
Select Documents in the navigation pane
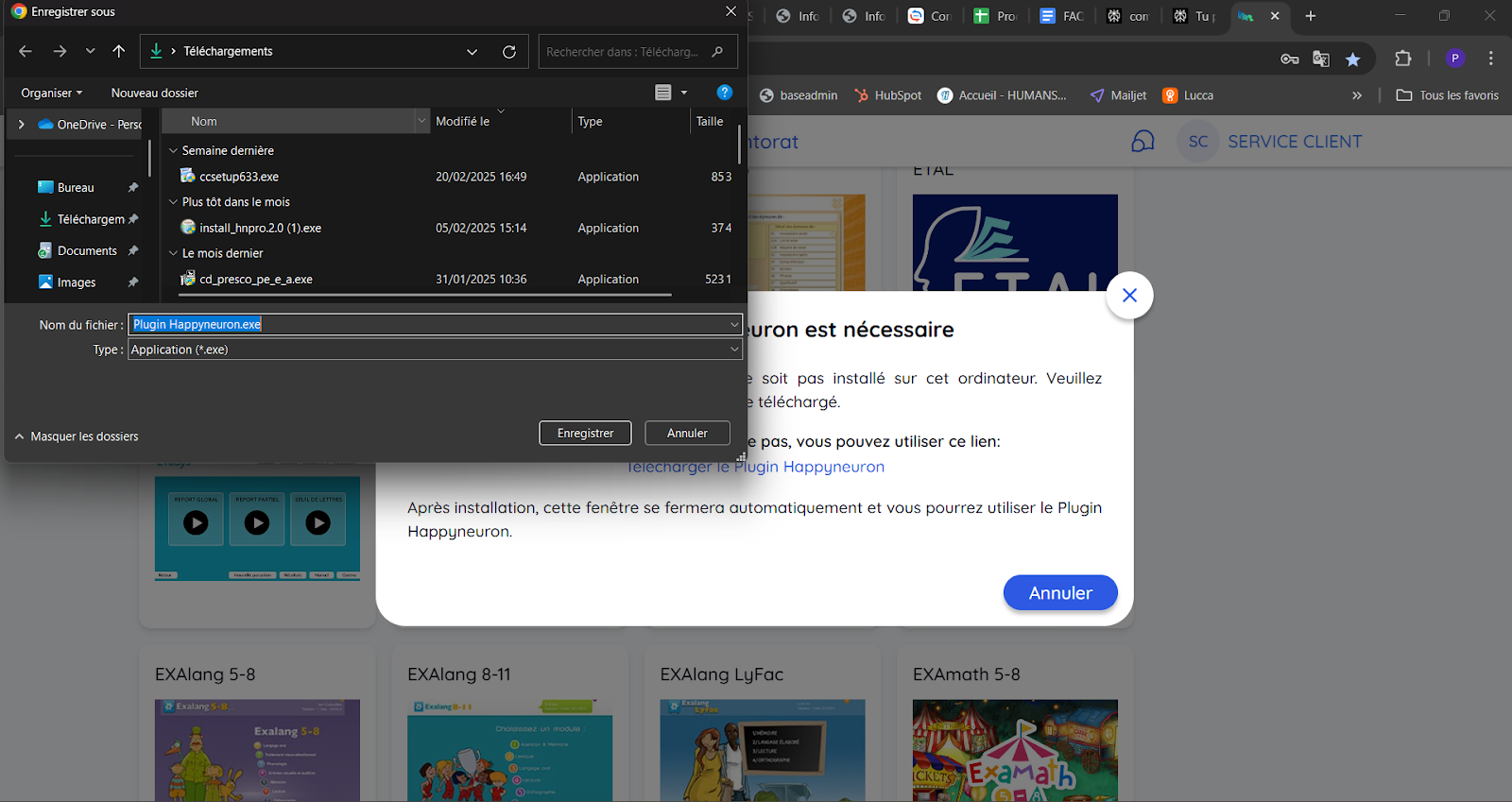[87, 250]
